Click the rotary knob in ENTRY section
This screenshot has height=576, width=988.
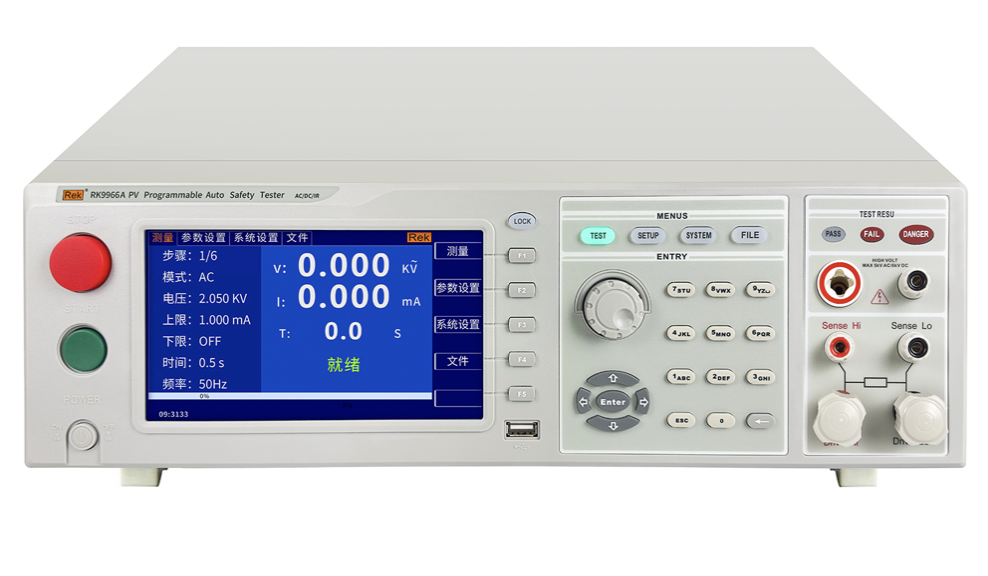614,302
